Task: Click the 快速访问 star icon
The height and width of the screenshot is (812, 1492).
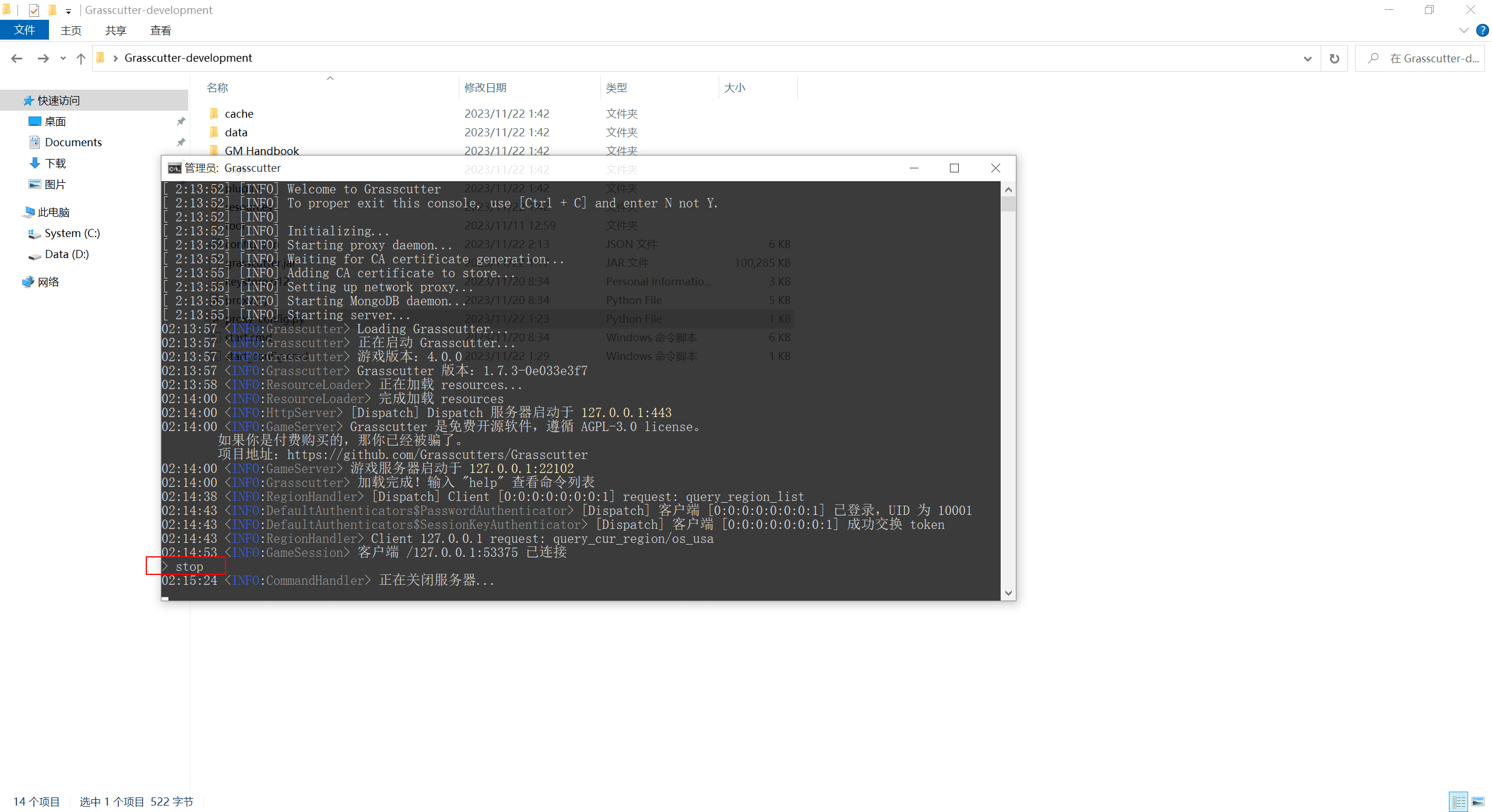Action: [x=28, y=100]
